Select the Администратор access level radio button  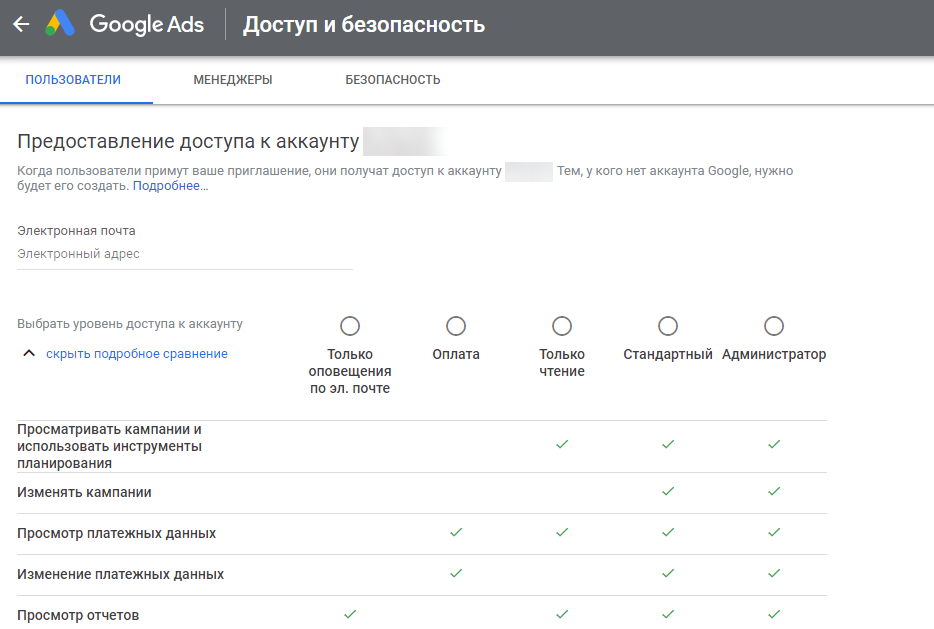pyautogui.click(x=773, y=325)
